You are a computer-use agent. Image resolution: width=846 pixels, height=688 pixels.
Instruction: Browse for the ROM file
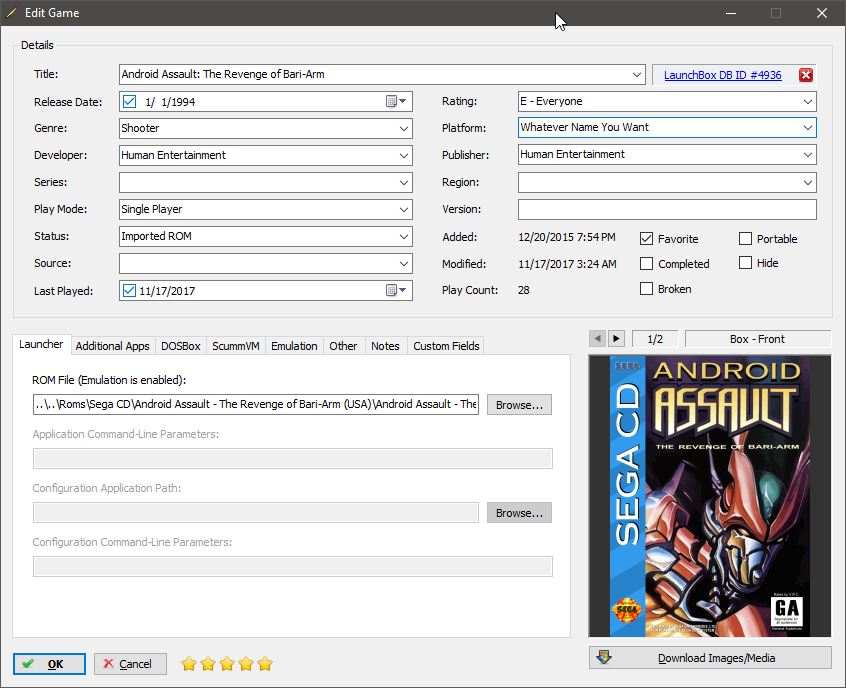519,405
